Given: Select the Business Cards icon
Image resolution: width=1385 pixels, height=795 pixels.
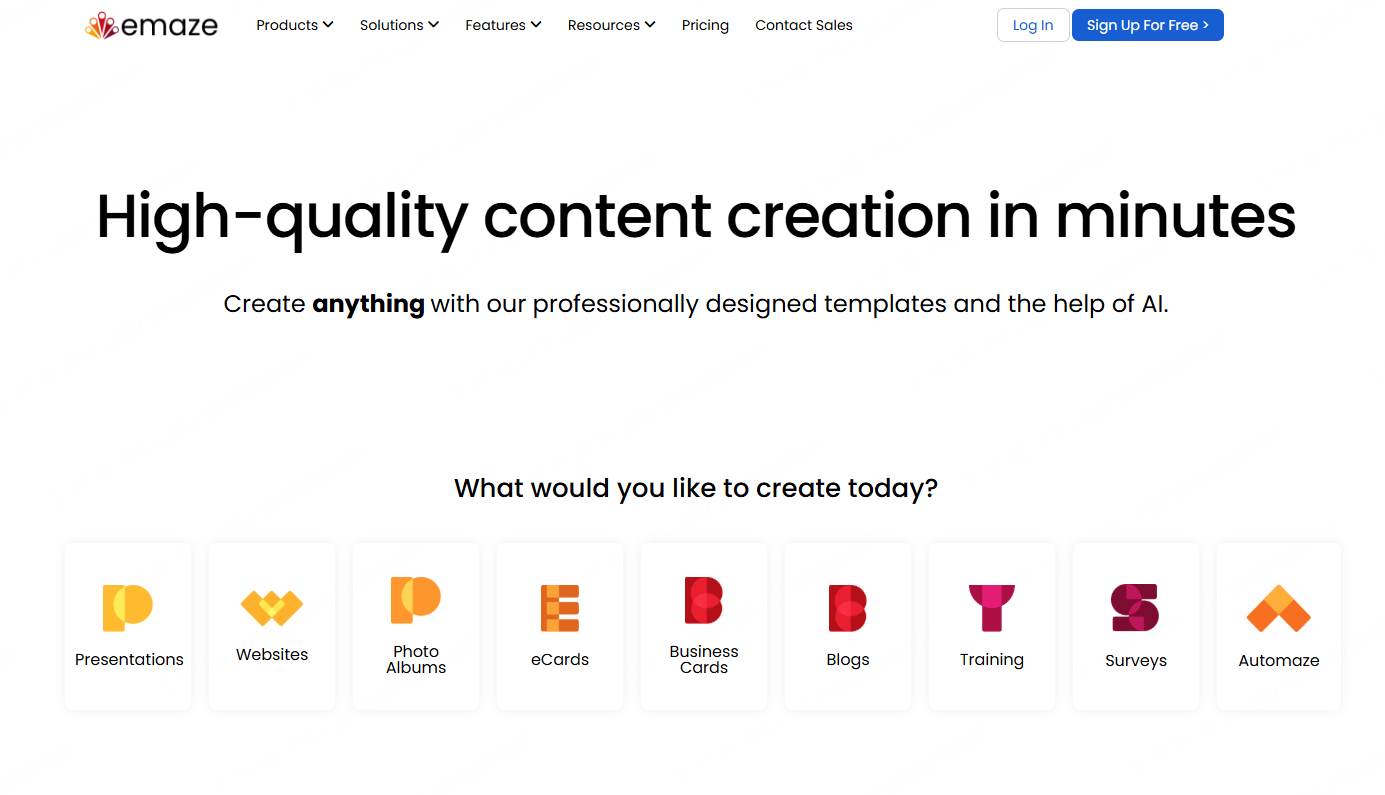Looking at the screenshot, I should pyautogui.click(x=704, y=600).
